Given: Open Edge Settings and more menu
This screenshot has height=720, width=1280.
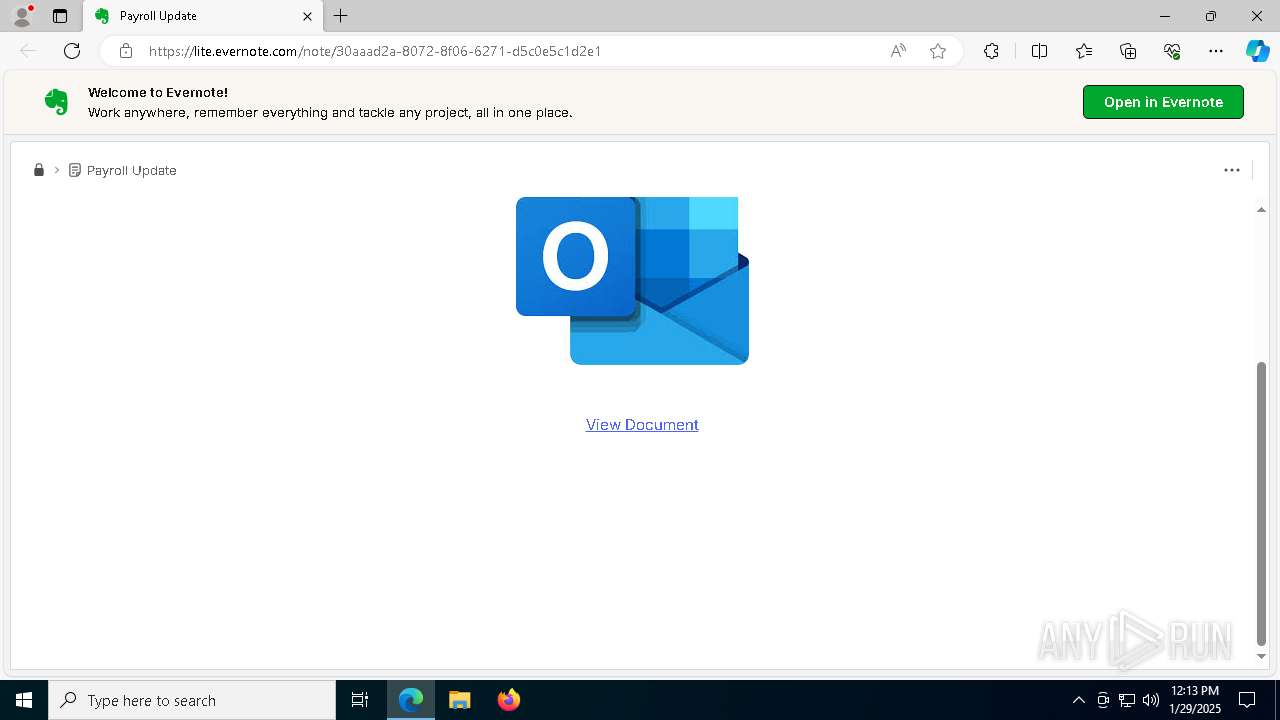Looking at the screenshot, I should pos(1216,51).
